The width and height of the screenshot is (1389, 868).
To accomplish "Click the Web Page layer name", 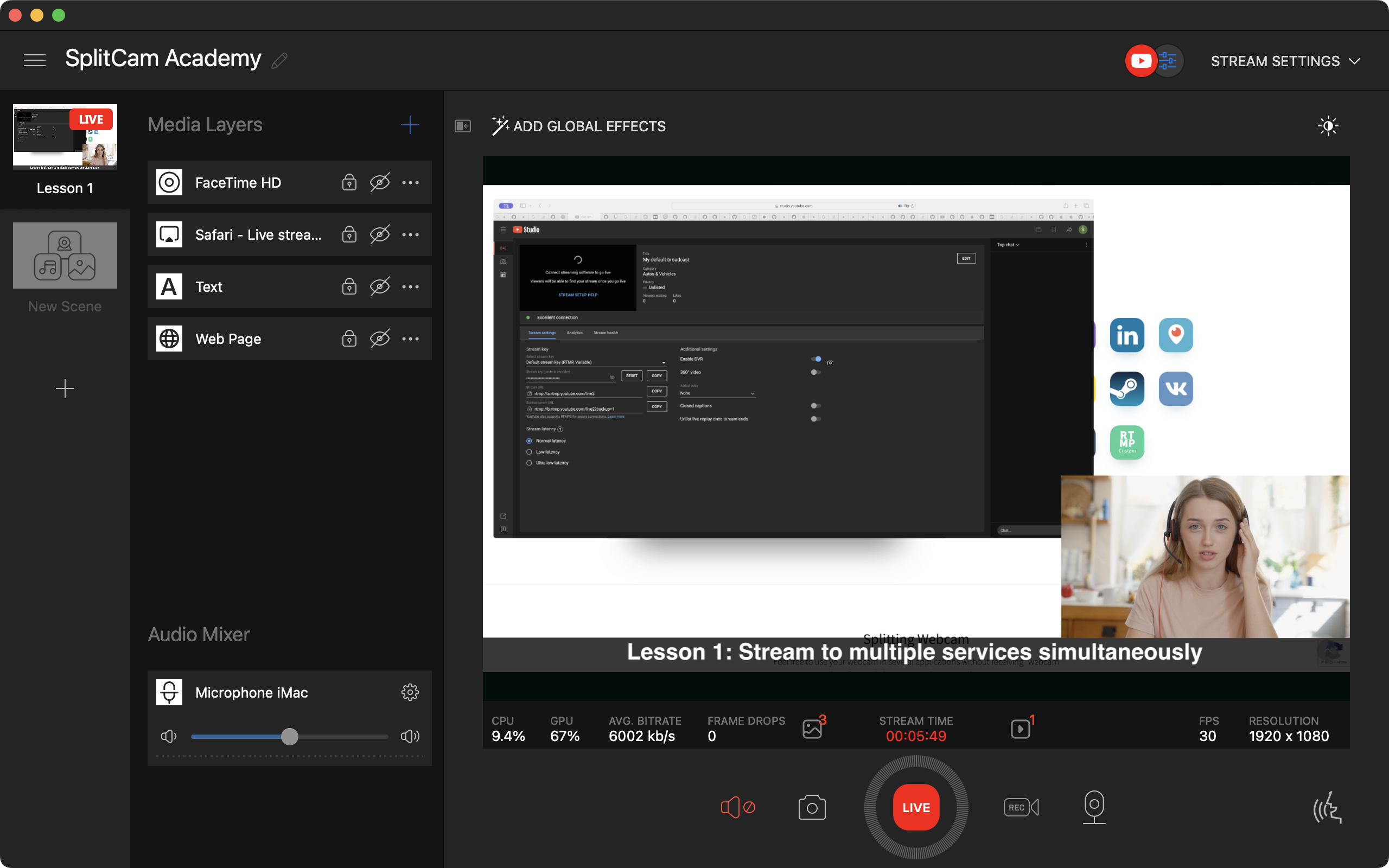I will (228, 339).
